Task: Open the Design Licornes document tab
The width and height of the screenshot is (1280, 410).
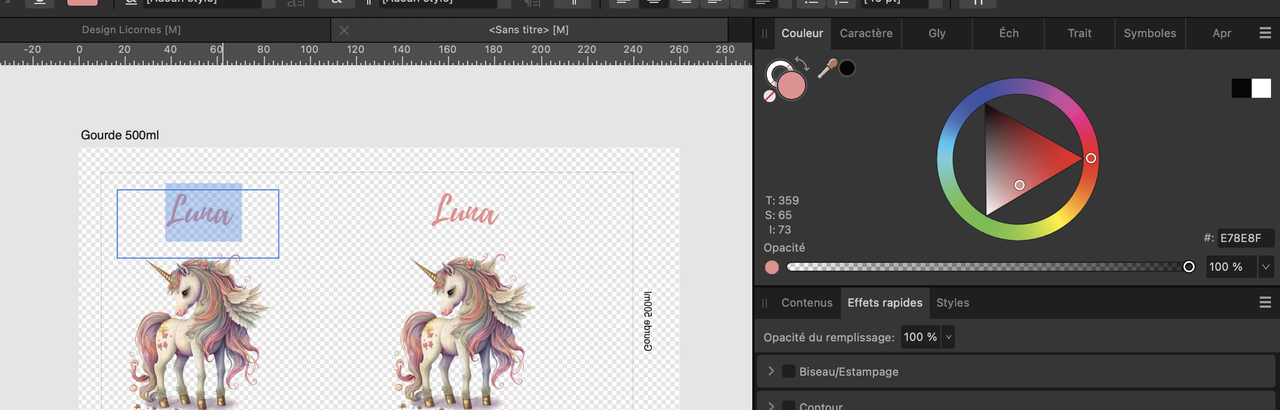Action: (130, 30)
